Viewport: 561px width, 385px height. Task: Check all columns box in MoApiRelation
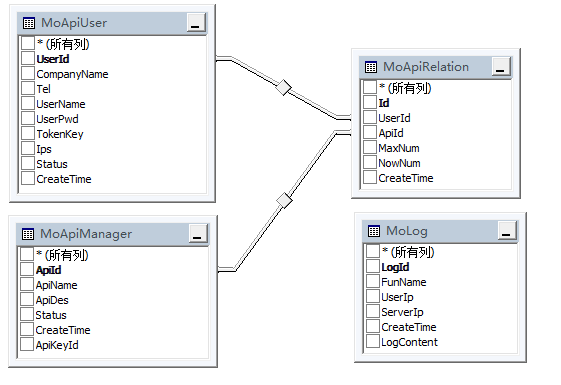(370, 87)
